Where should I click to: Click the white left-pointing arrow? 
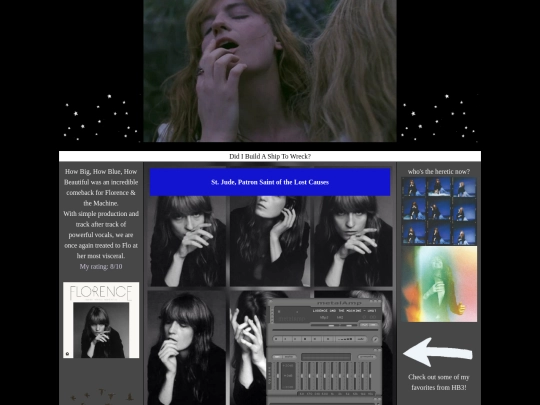pyautogui.click(x=438, y=352)
